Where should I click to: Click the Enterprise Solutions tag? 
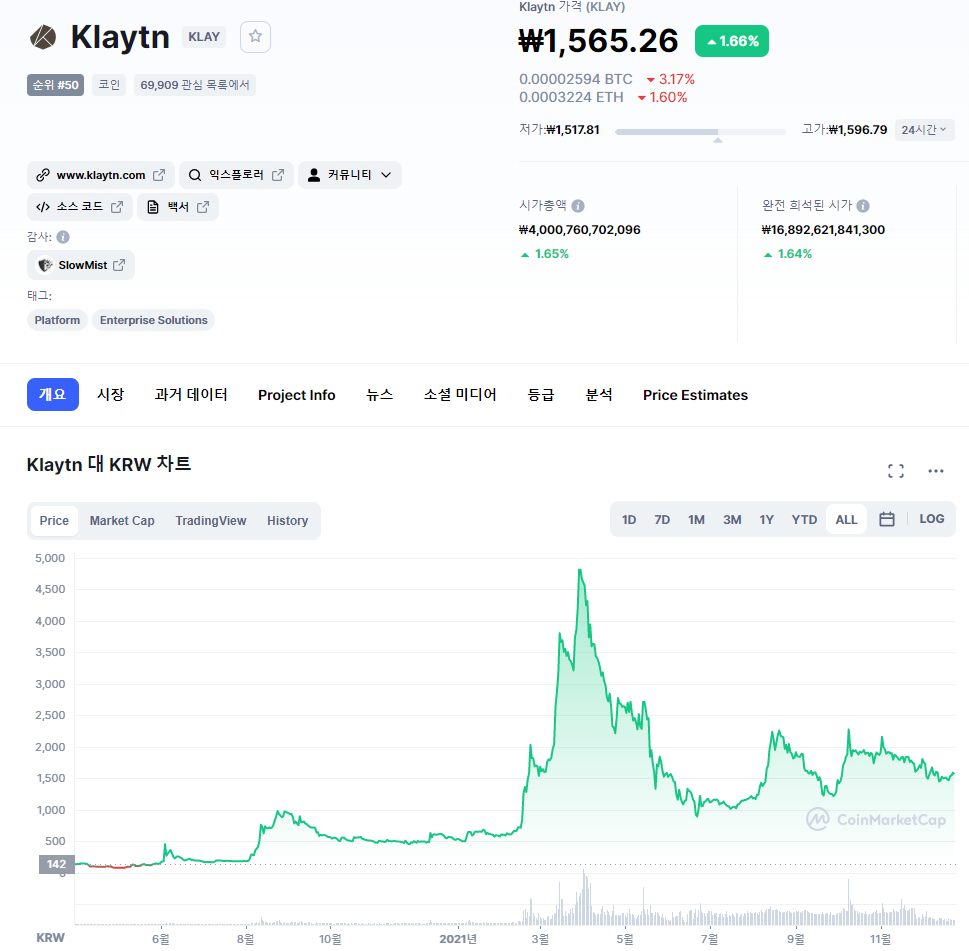tap(153, 320)
